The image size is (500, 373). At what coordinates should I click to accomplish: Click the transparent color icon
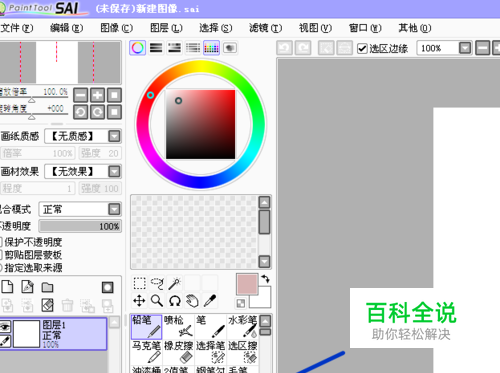pos(241,303)
